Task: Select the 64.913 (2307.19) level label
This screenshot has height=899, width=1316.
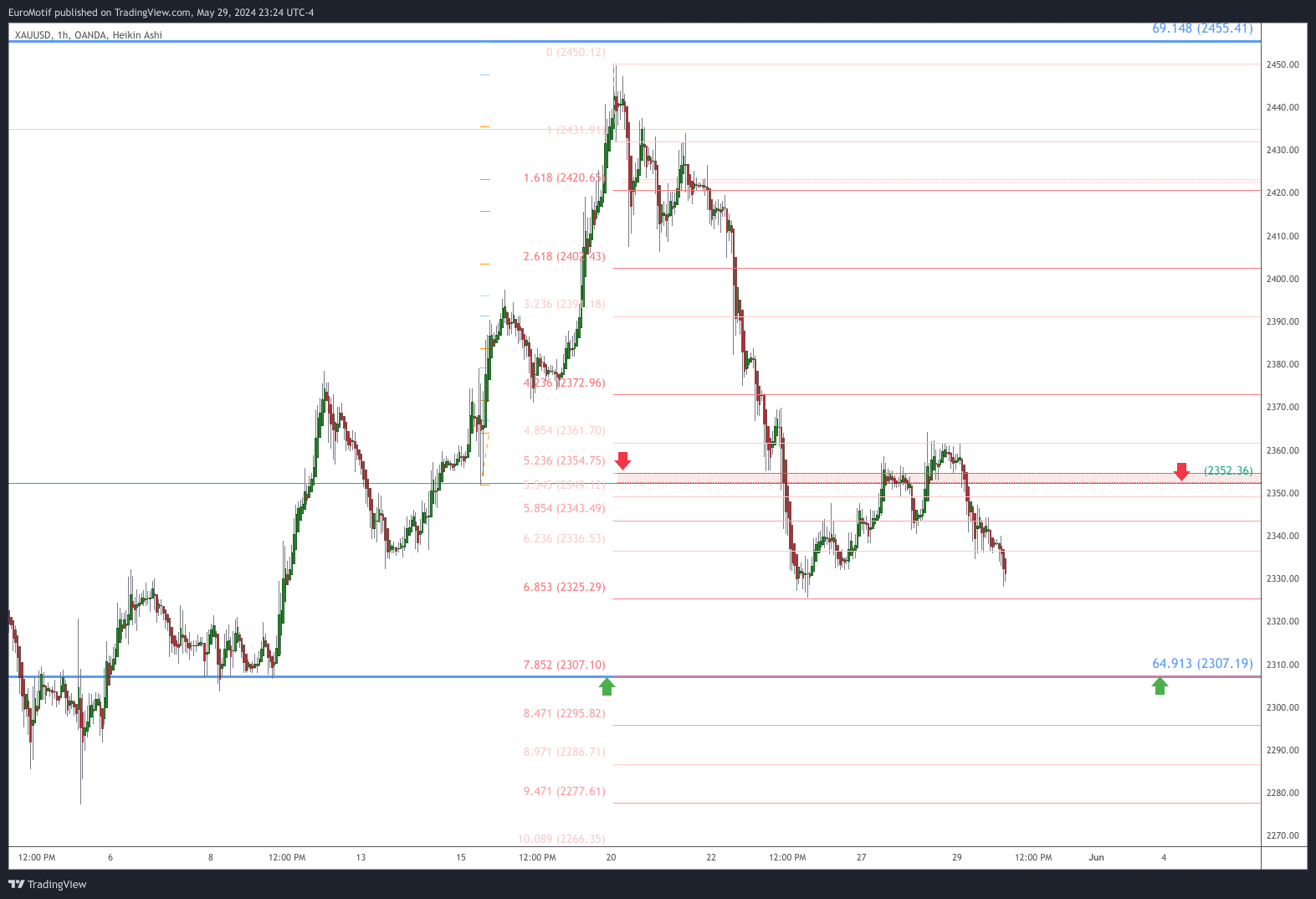Action: 1202,664
